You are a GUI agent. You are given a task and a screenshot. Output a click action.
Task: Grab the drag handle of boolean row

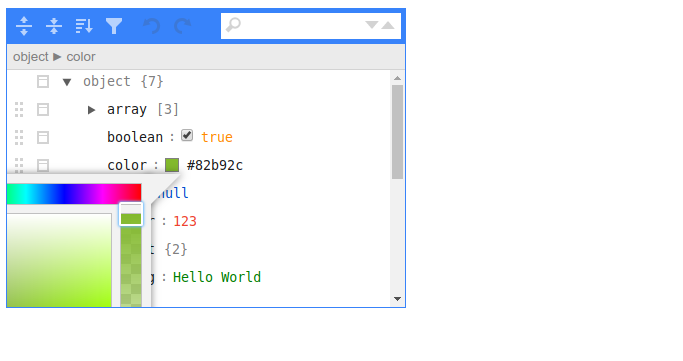(19, 138)
